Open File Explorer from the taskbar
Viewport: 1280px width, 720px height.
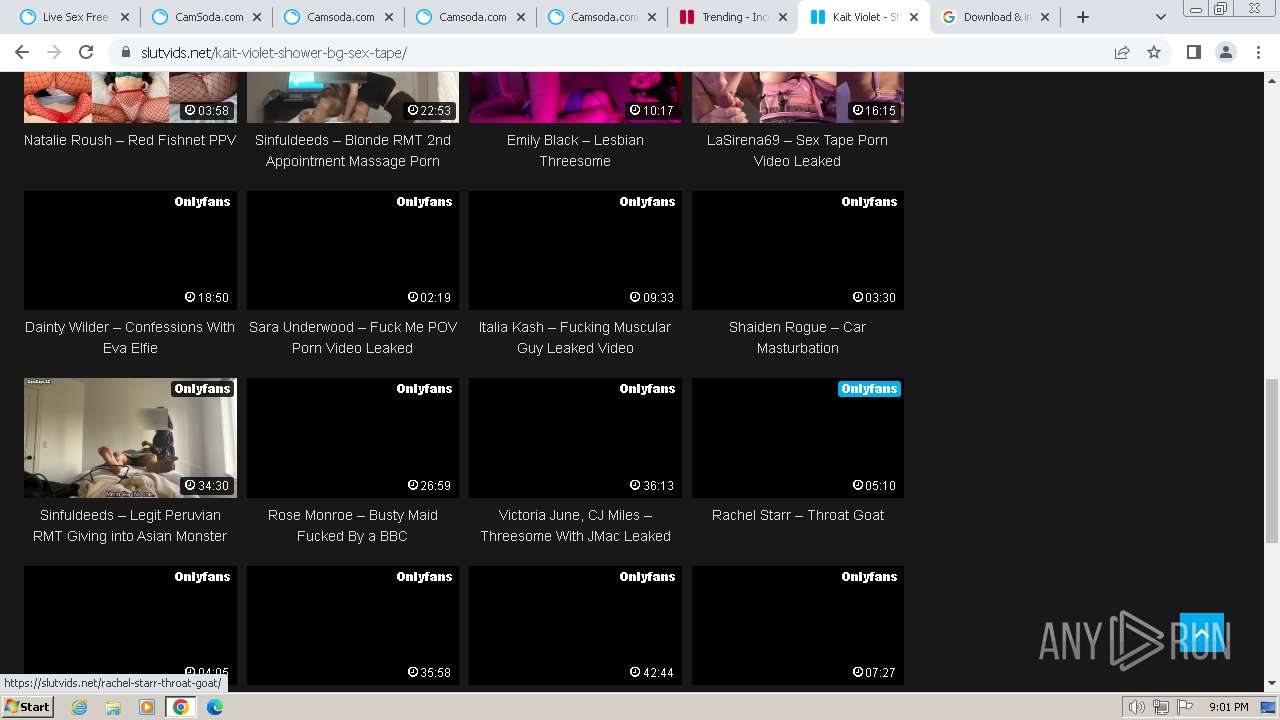coord(113,707)
